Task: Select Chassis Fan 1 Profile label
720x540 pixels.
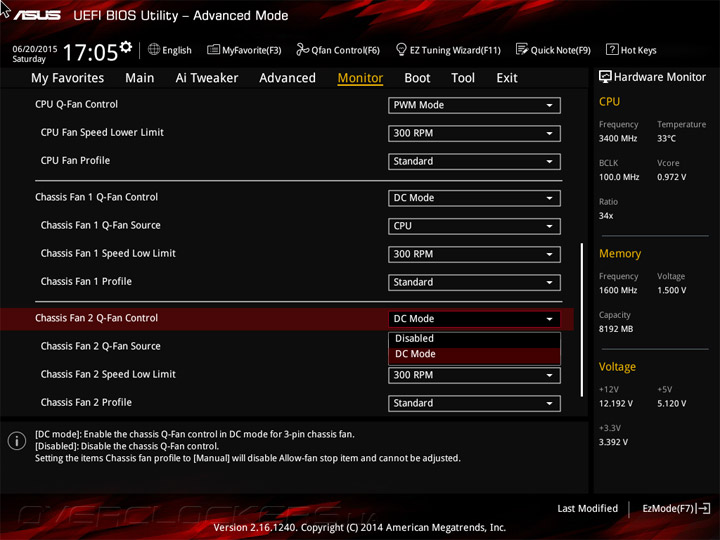Action: pyautogui.click(x=86, y=281)
